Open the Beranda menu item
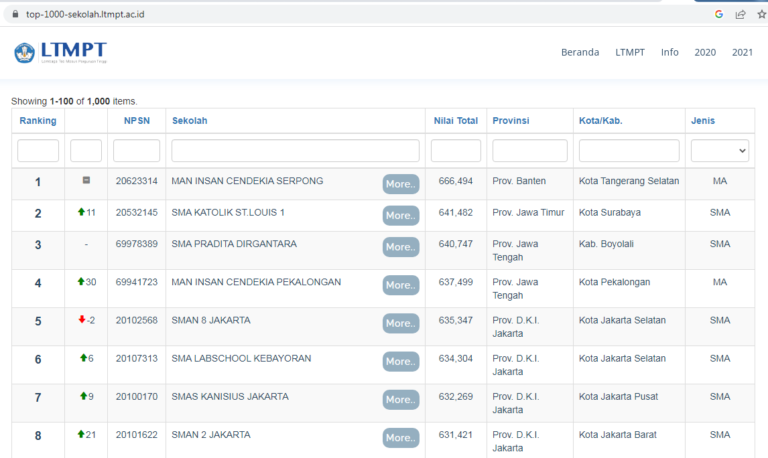Screen dimensions: 768x458 point(580,52)
